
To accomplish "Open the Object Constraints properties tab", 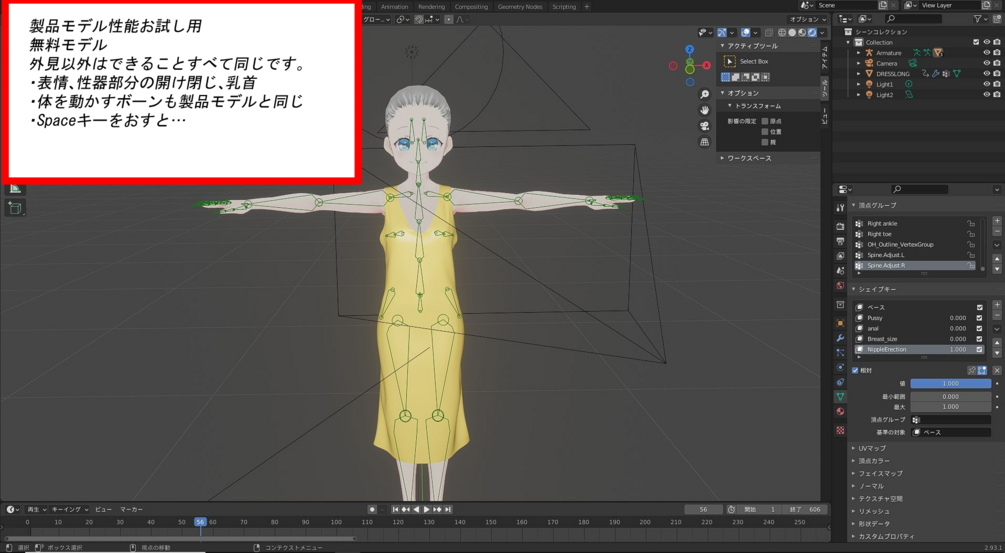I will (x=840, y=382).
